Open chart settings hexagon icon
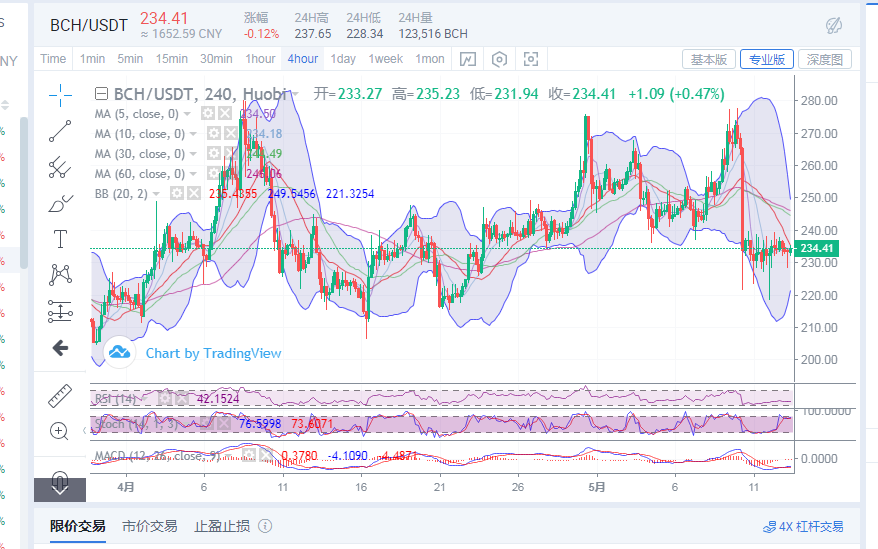The height and width of the screenshot is (549, 878). 499,59
